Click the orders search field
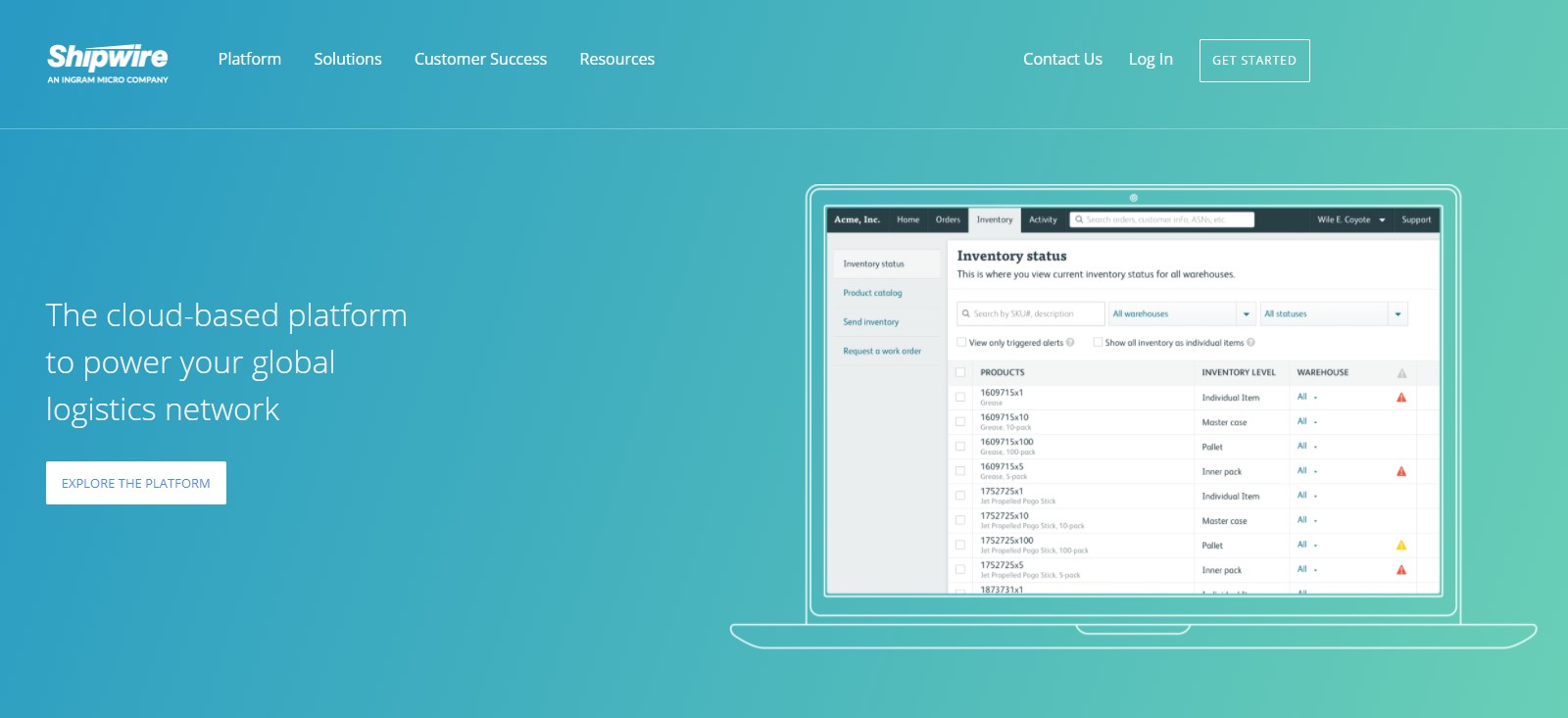This screenshot has height=718, width=1568. point(1162,219)
